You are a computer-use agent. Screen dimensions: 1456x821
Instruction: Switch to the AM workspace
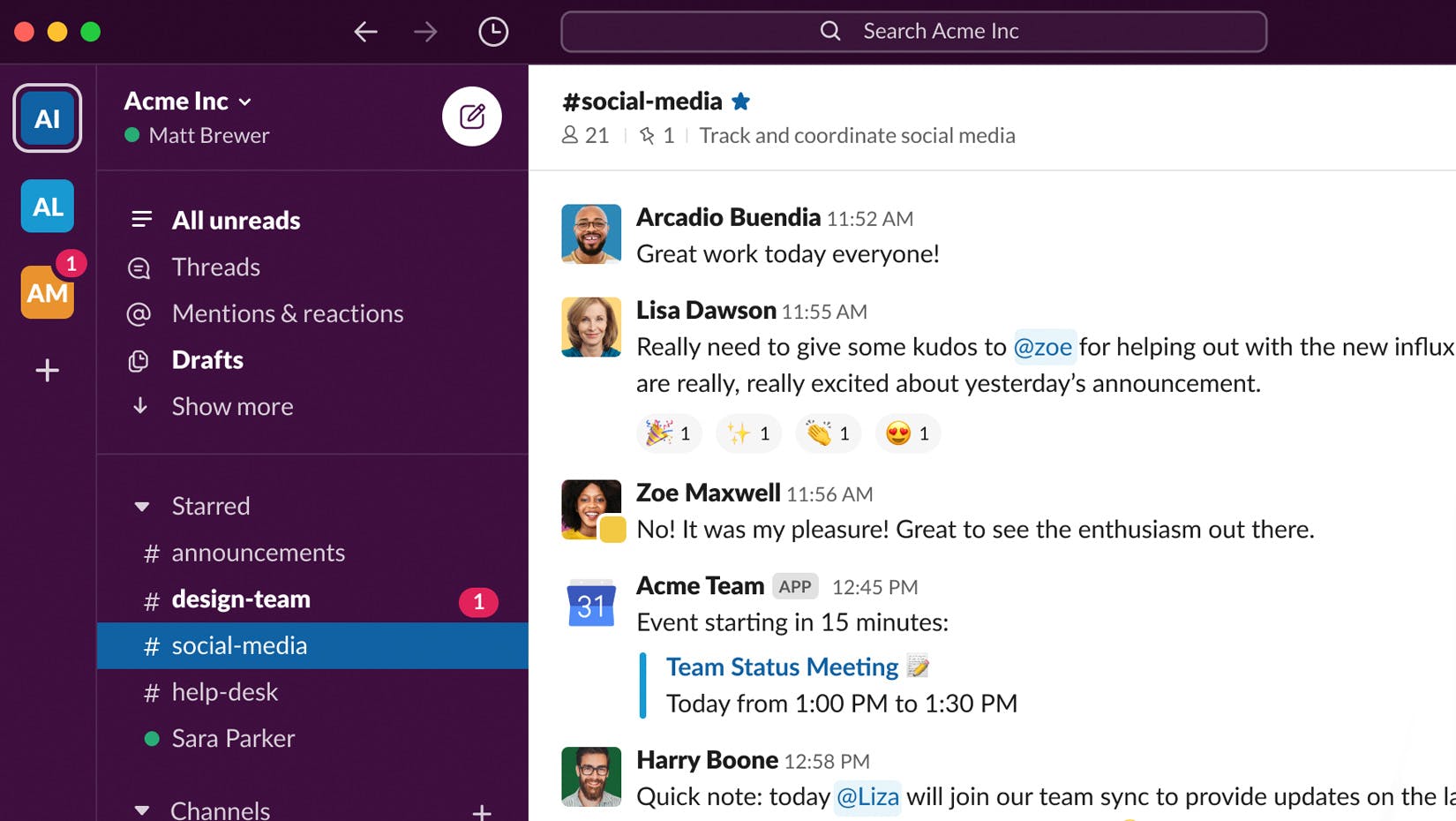(x=48, y=292)
